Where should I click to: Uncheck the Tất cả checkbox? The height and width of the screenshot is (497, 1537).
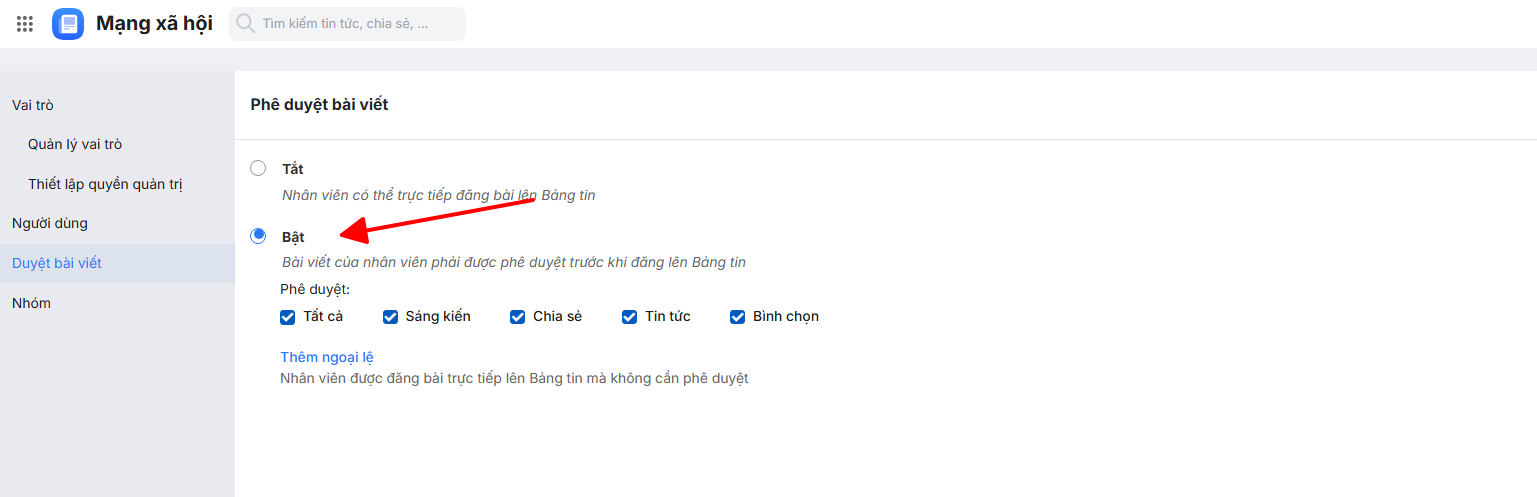(288, 317)
